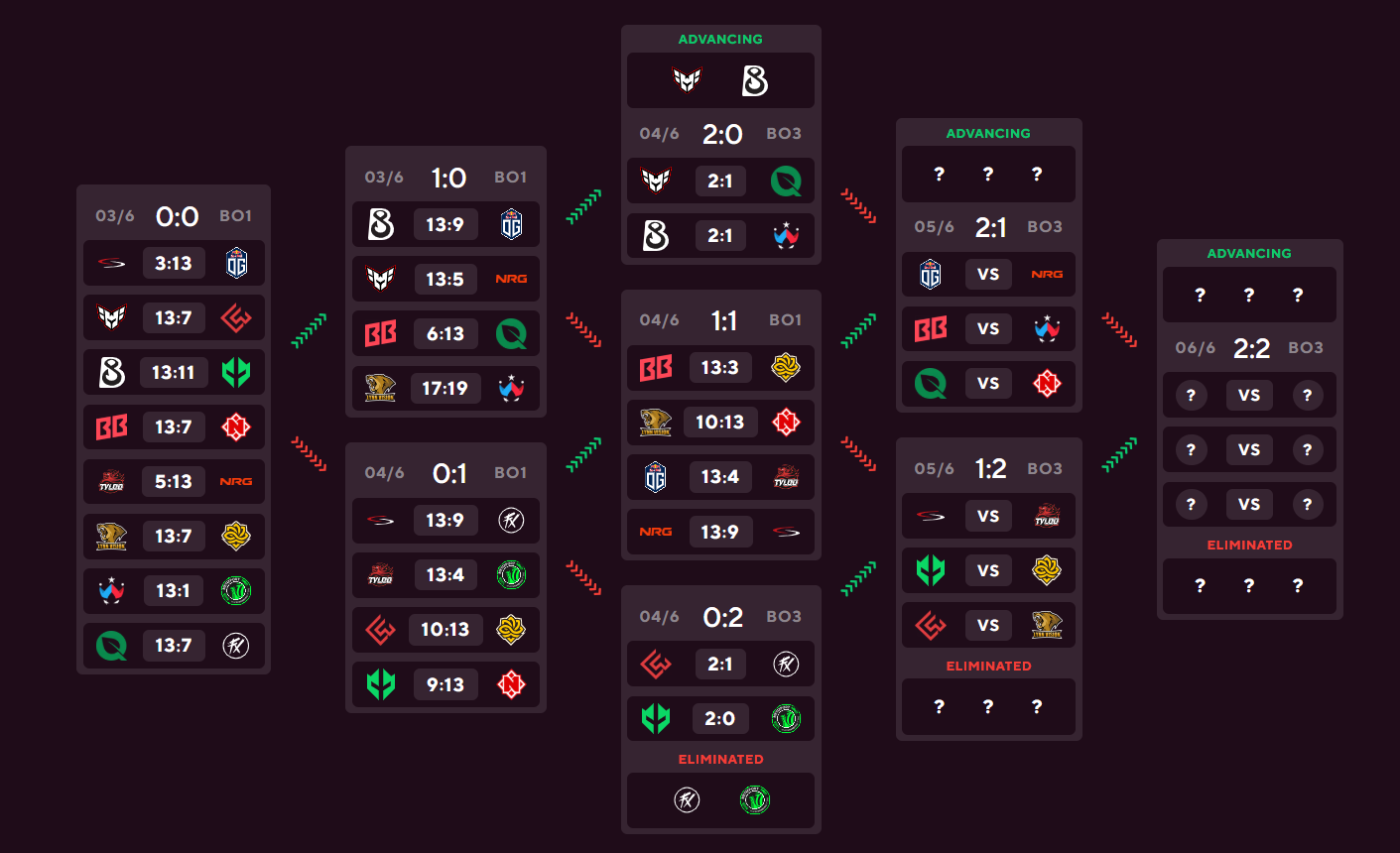Select the Heroic logo in the opening 0:0 round
The image size is (1400, 853).
click(x=111, y=317)
